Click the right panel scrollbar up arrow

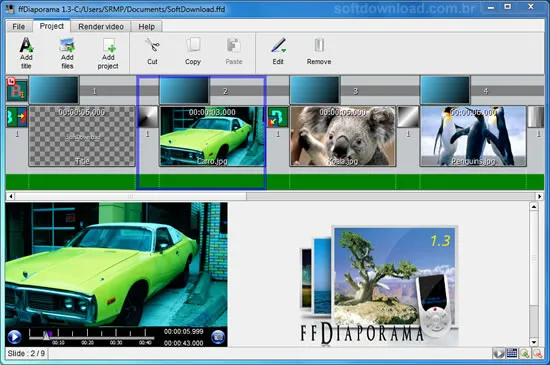point(534,207)
